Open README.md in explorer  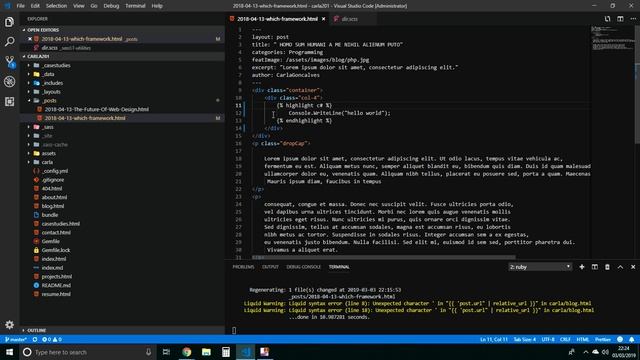click(56, 285)
